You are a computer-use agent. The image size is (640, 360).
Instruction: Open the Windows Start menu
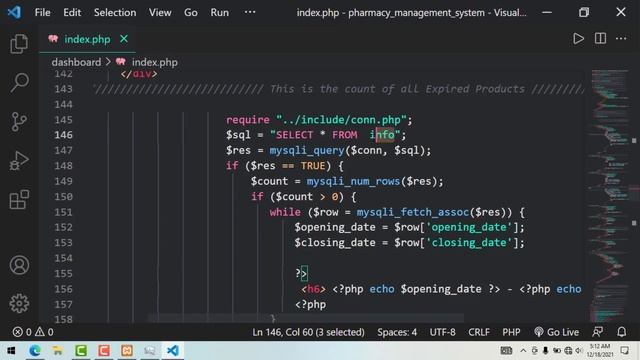pyautogui.click(x=11, y=351)
